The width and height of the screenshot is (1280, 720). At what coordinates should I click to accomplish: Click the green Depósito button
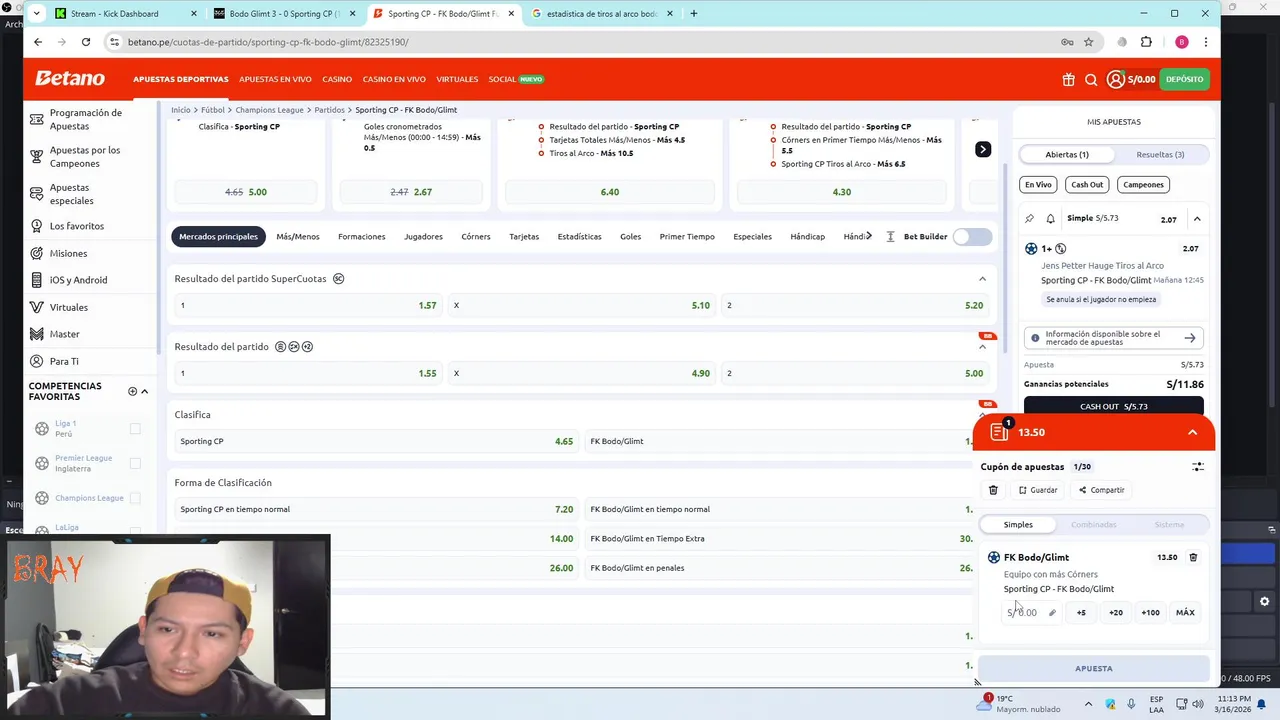(1184, 79)
